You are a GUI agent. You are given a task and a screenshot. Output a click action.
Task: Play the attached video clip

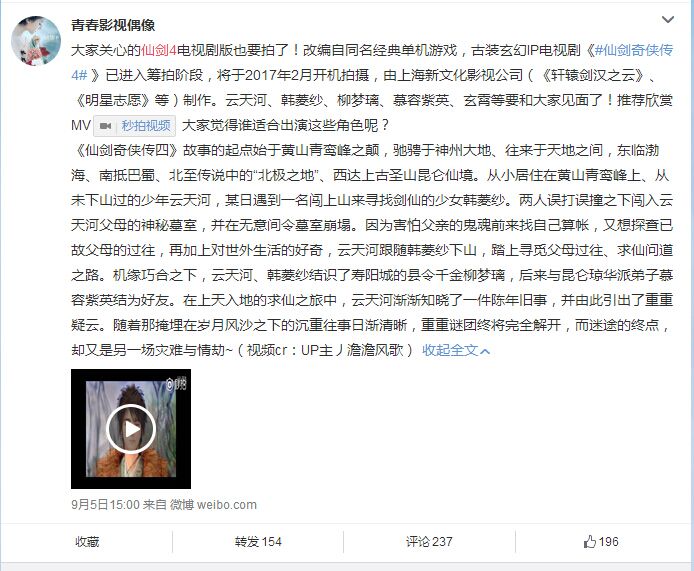pos(131,429)
